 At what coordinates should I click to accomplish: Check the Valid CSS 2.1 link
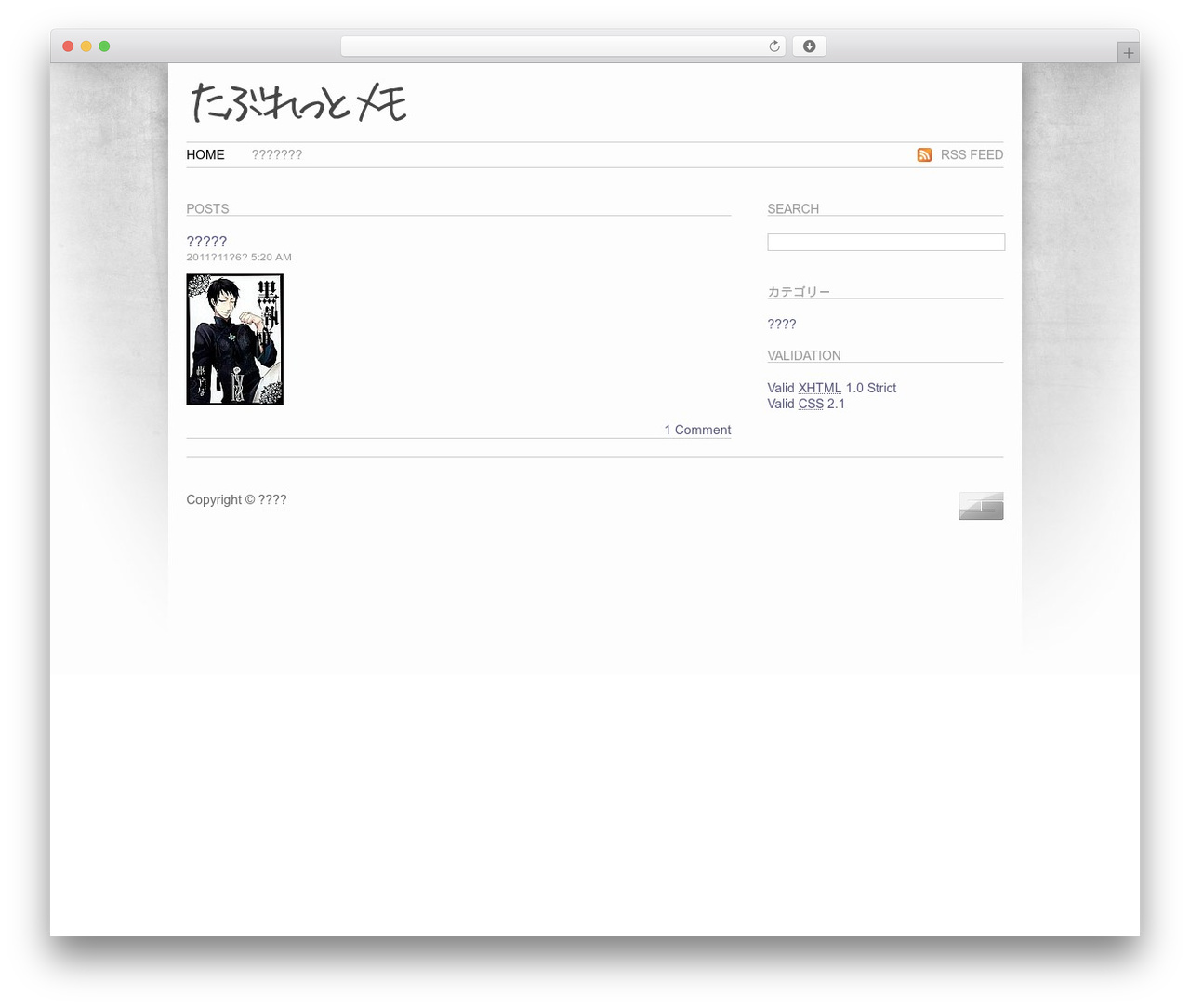point(806,404)
